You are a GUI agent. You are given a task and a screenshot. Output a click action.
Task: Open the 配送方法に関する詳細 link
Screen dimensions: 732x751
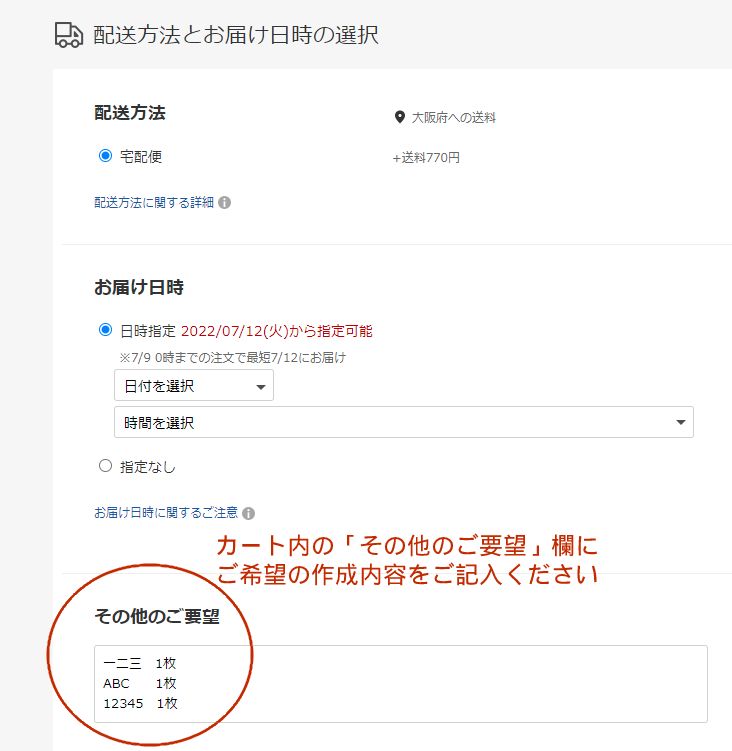point(154,202)
